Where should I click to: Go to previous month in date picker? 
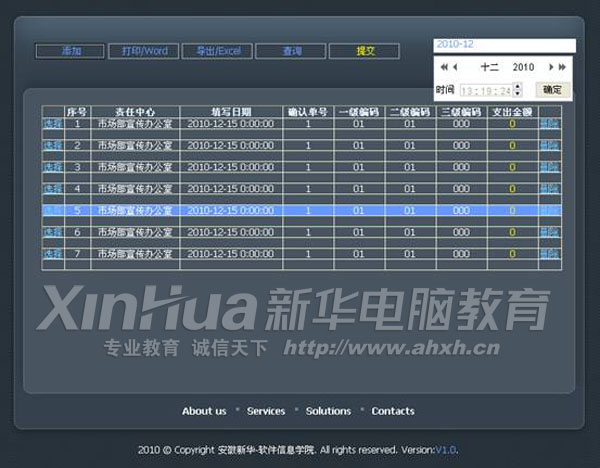(x=455, y=67)
